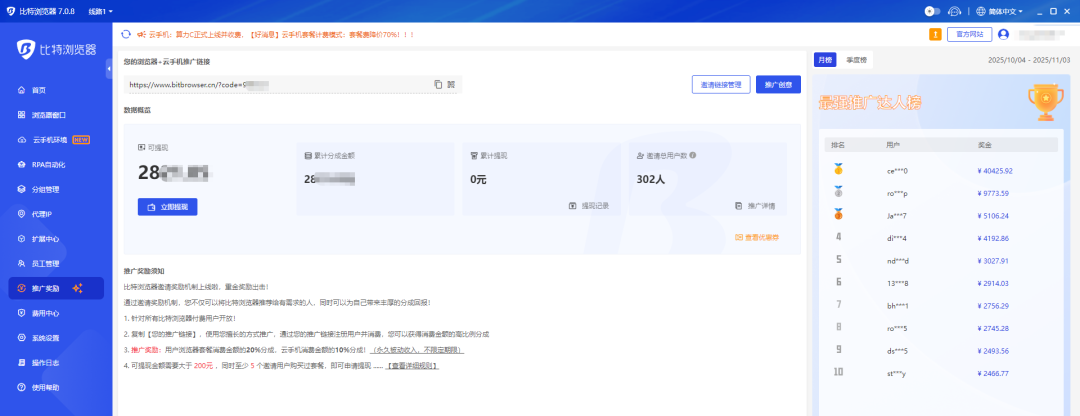The image size is (1080, 416).
Task: Click ranking row user Ja***7
Action: [897, 216]
